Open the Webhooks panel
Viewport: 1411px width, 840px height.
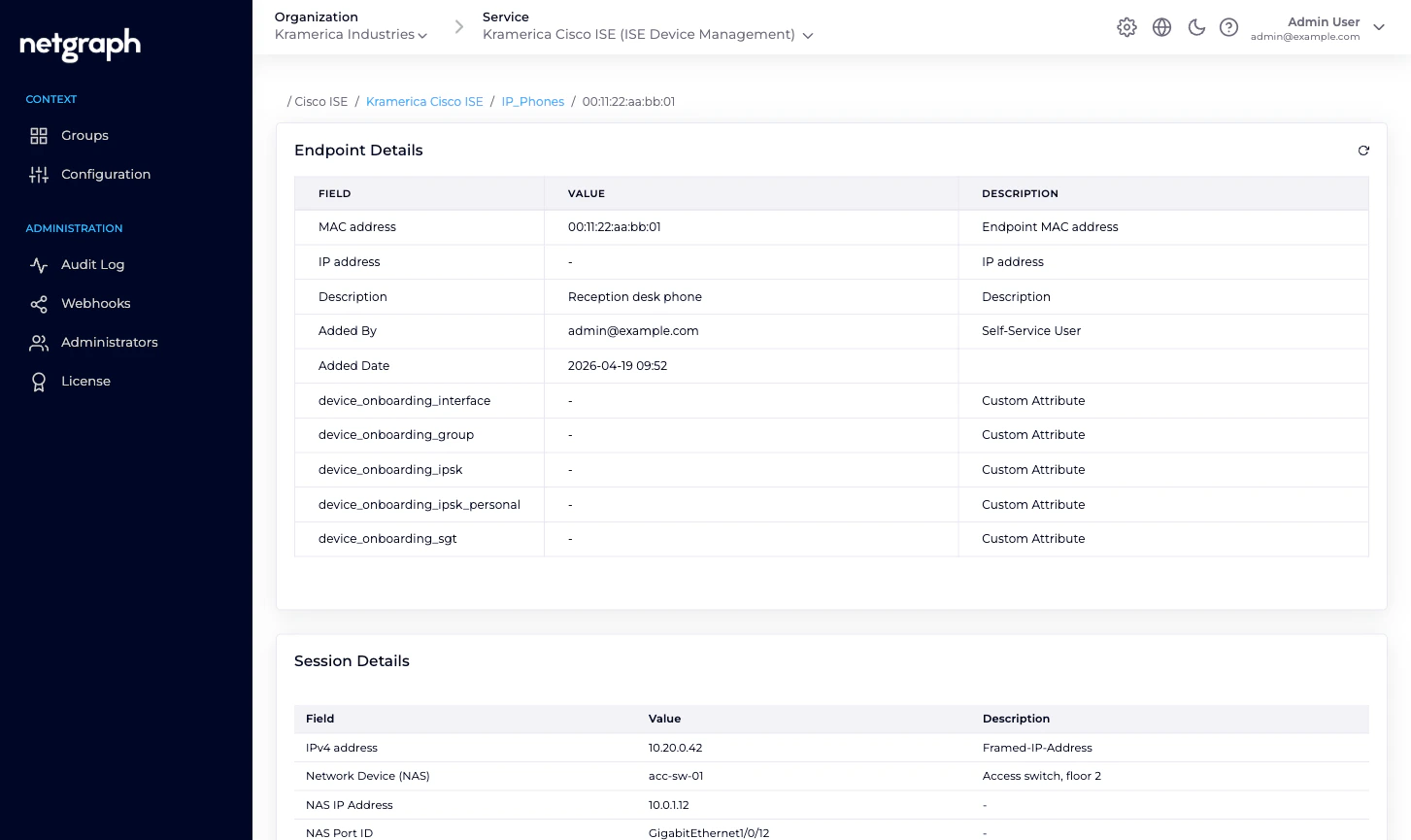tap(95, 303)
